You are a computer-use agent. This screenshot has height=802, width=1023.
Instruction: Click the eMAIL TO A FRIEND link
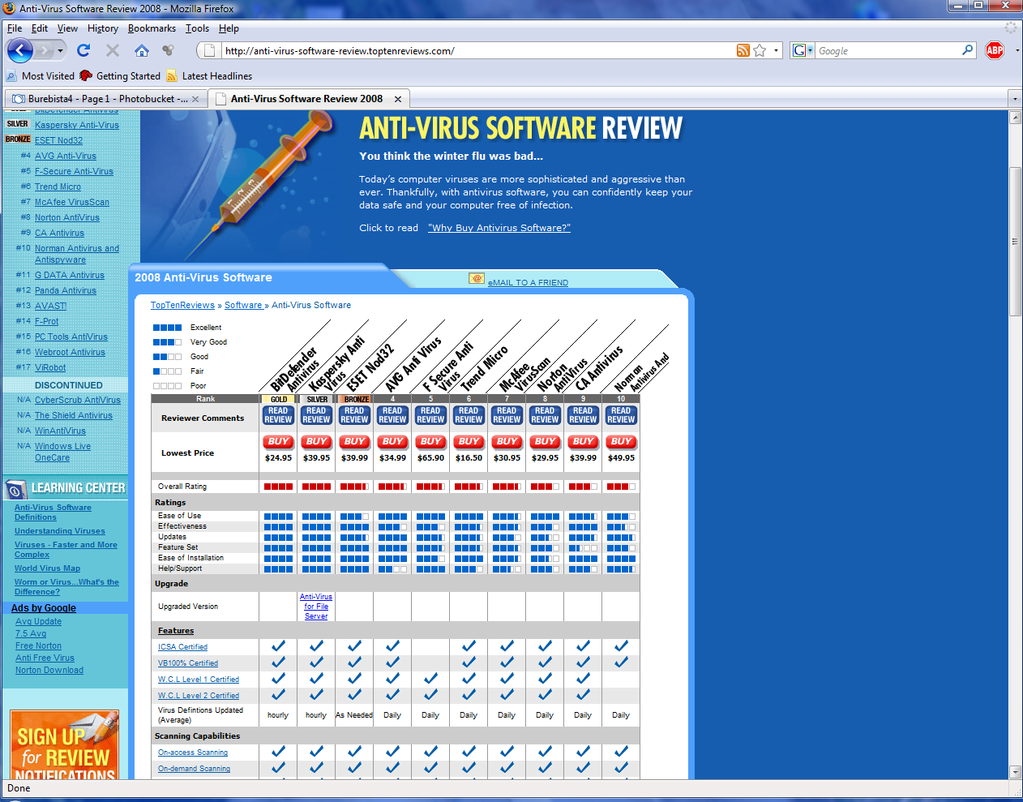528,283
